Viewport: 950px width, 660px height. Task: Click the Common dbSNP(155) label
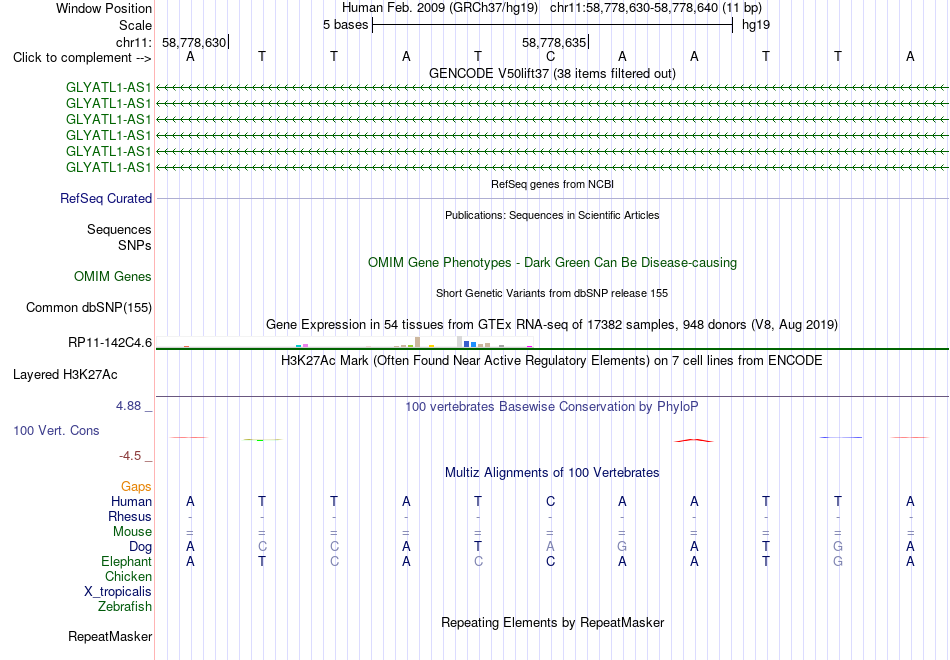point(88,307)
